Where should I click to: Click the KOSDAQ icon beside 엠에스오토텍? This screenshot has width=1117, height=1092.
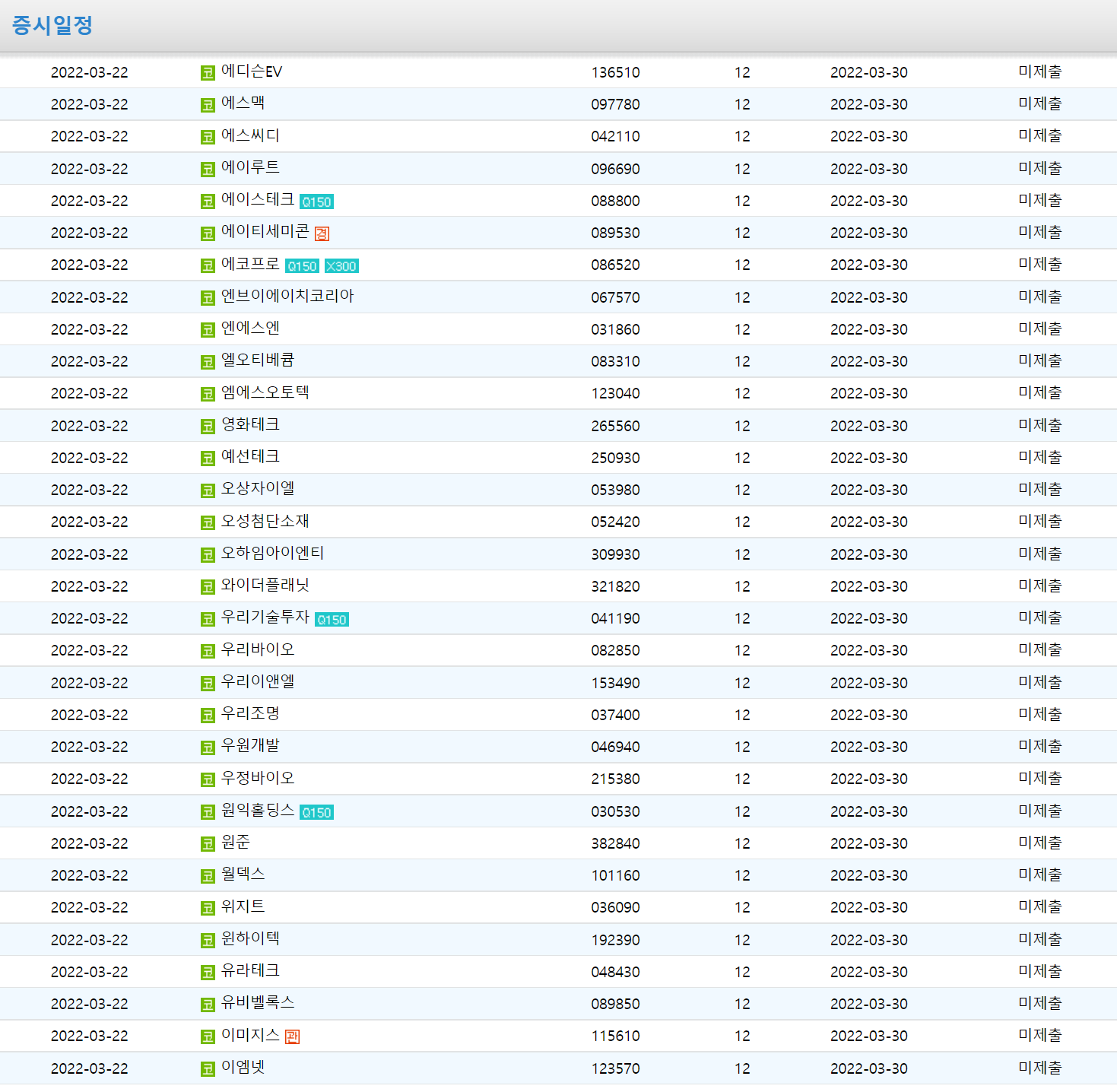click(208, 394)
